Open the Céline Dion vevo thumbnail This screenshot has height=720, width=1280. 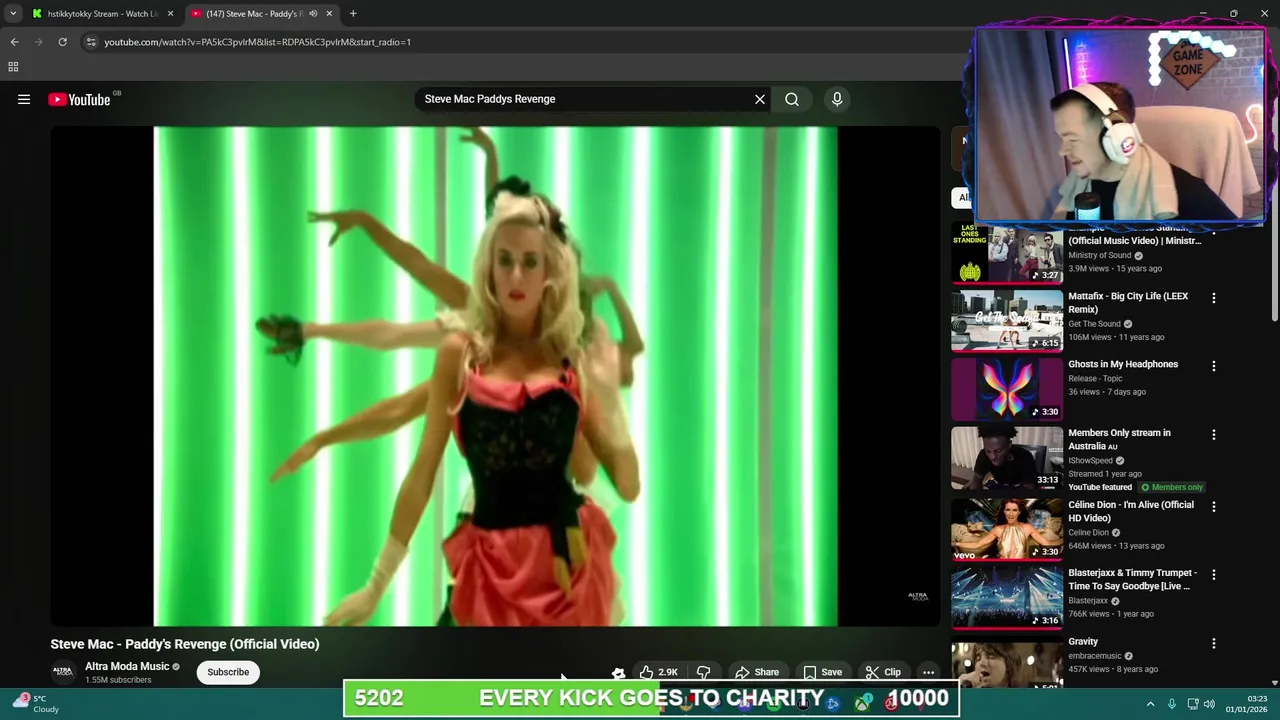pos(1007,530)
